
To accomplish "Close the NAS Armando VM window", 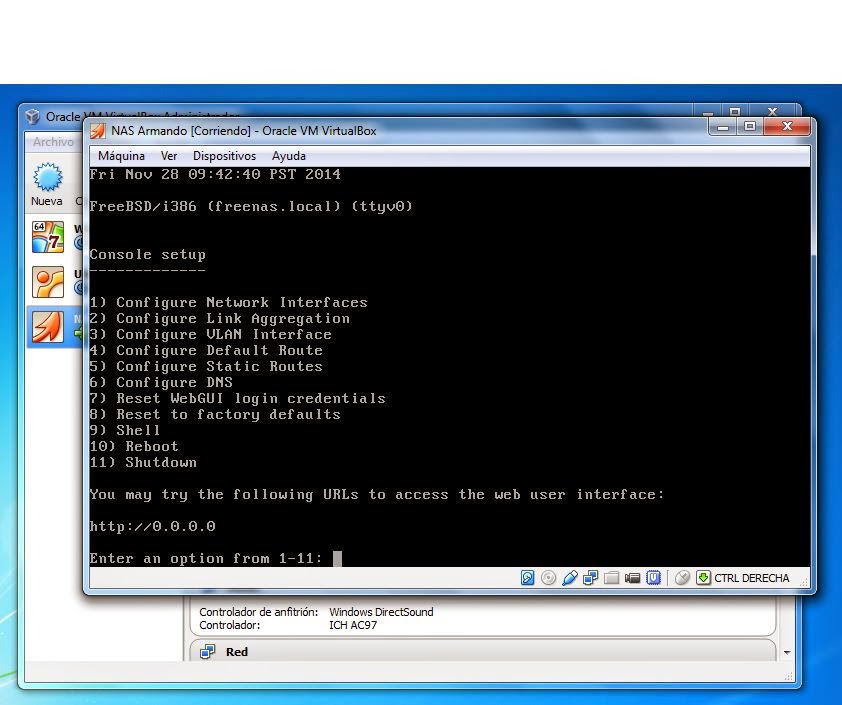I will (x=787, y=127).
